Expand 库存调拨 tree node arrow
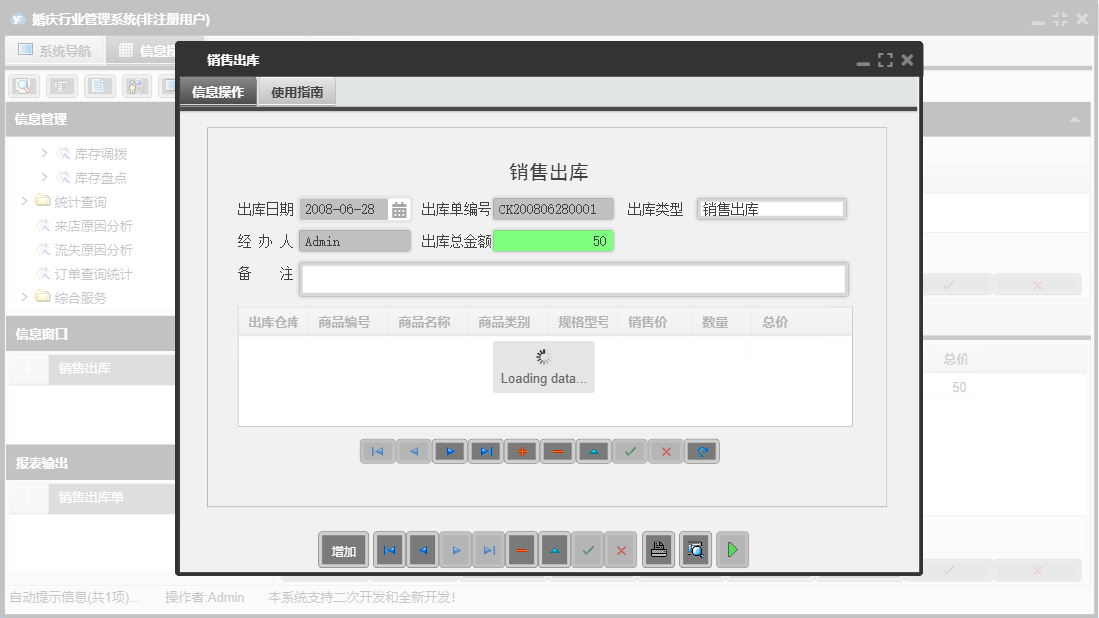1099x618 pixels. pos(44,153)
